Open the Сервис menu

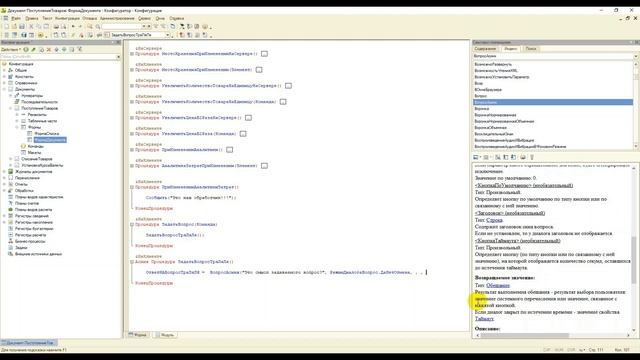click(144, 18)
